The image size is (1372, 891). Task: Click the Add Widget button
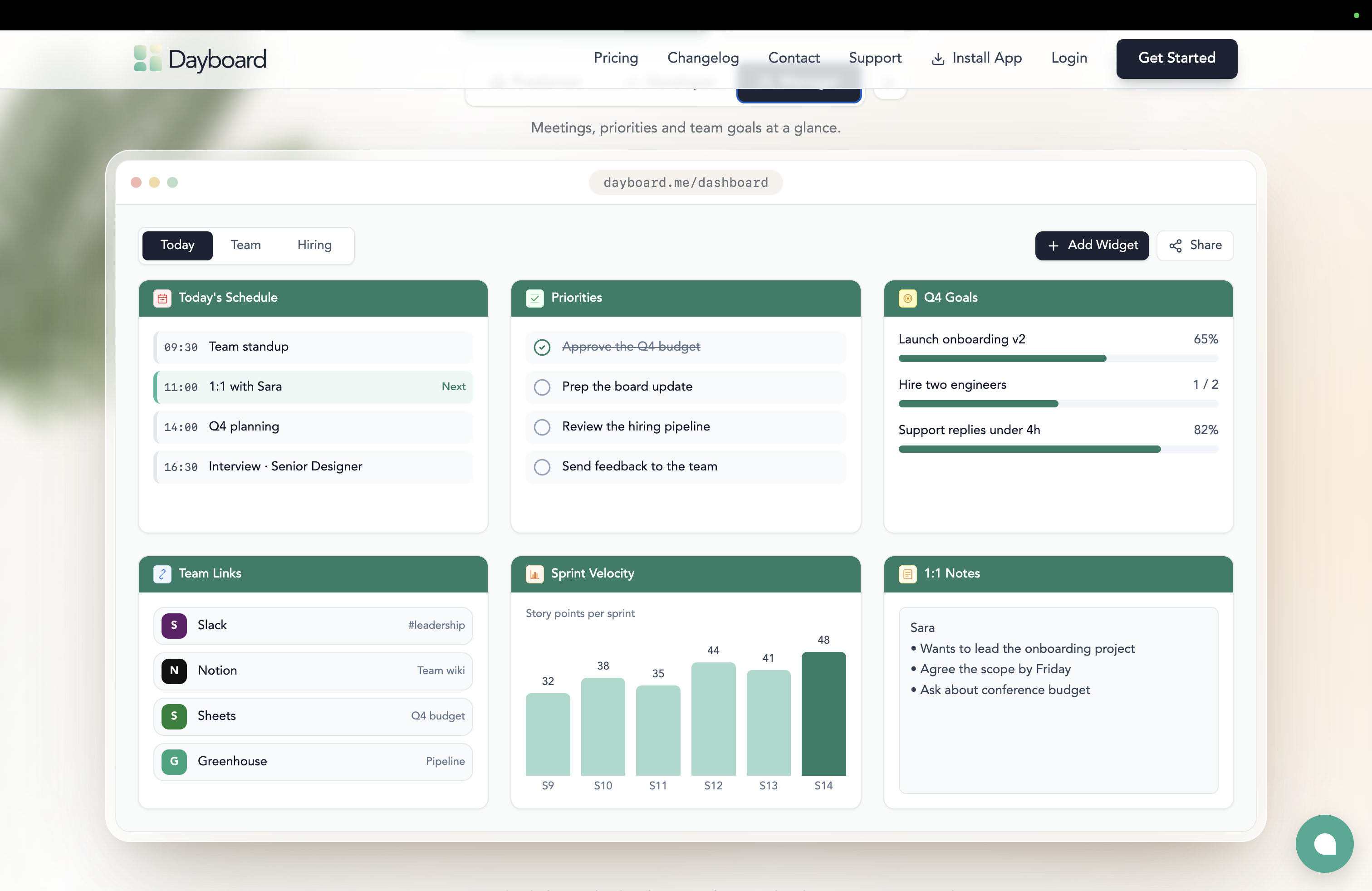click(1091, 245)
